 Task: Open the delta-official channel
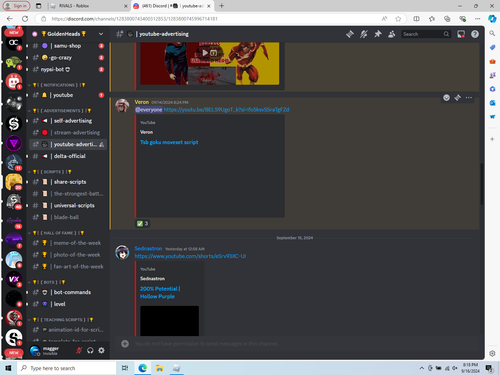68,156
